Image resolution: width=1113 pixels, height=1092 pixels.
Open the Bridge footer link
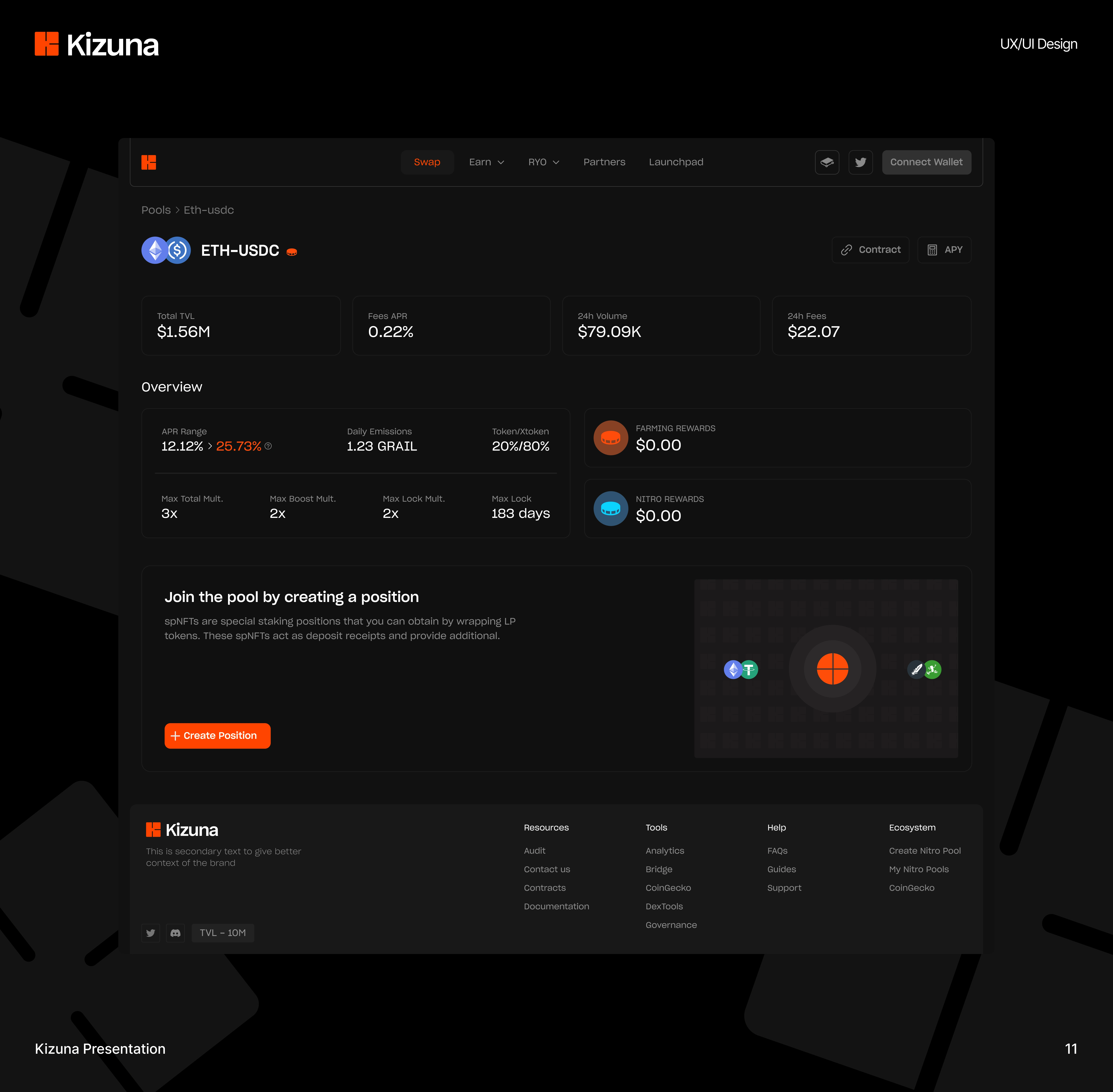coord(659,870)
